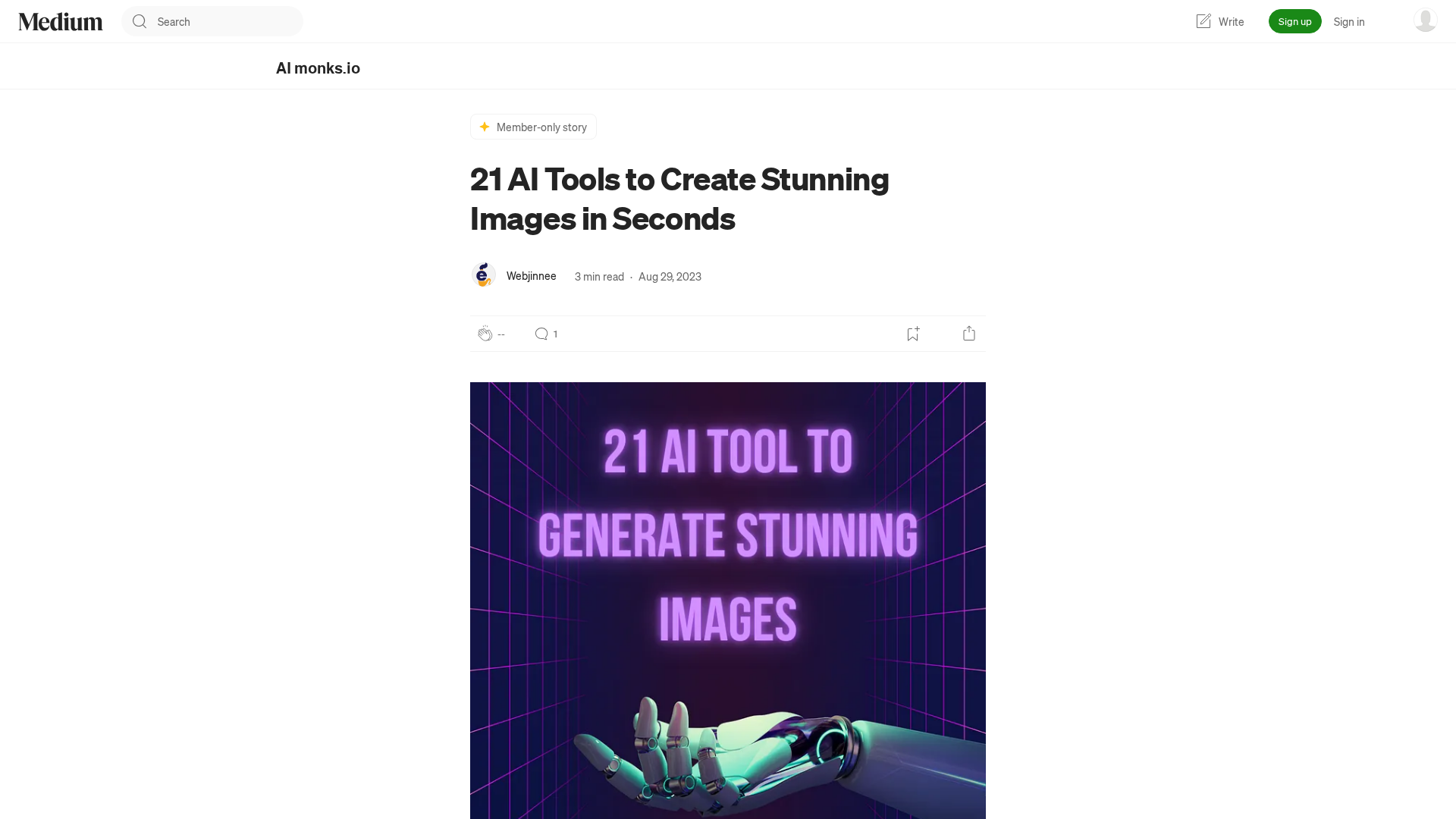
Task: Click the article title heading
Action: click(x=679, y=199)
